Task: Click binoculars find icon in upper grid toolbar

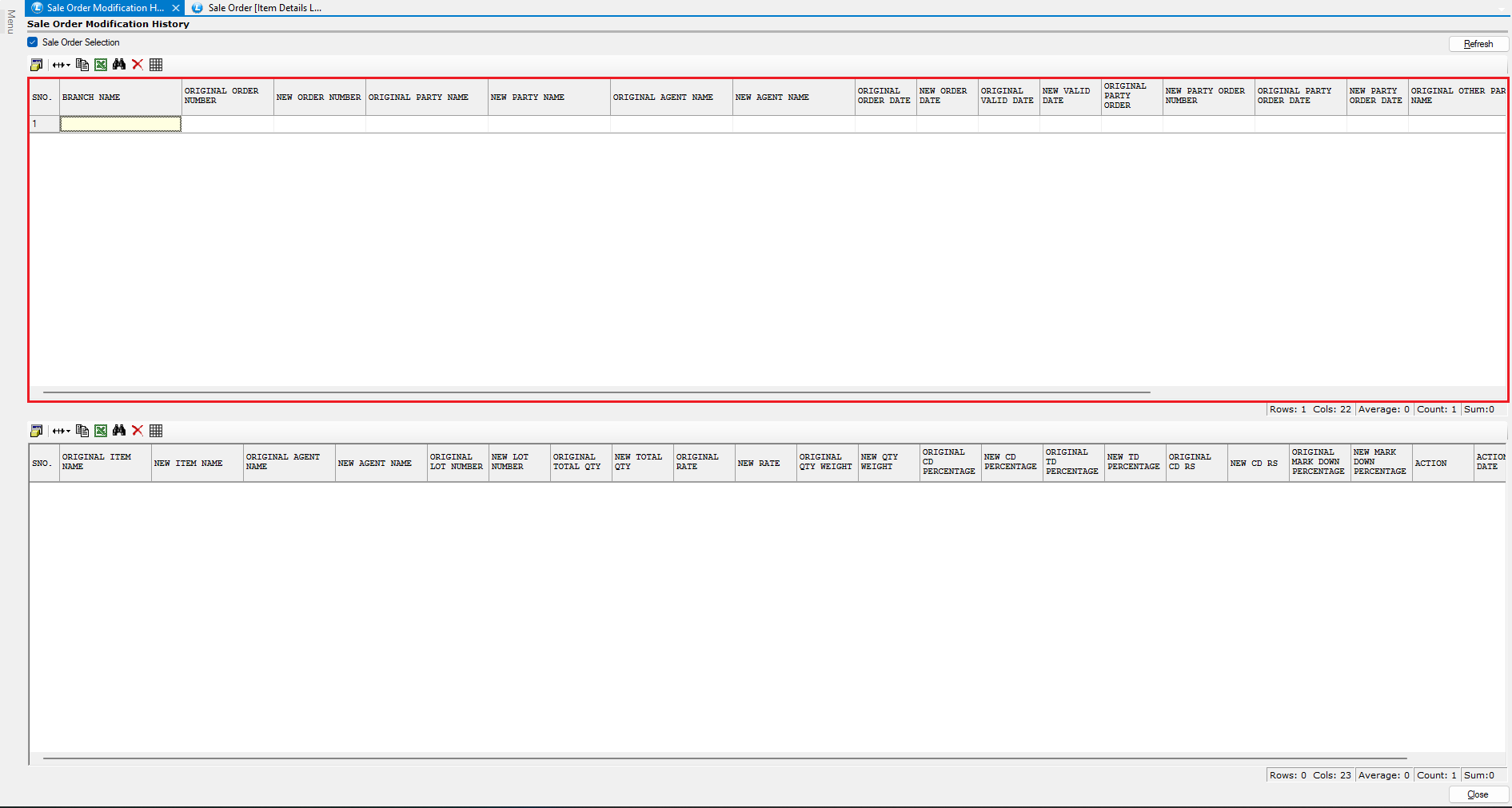Action: point(119,65)
